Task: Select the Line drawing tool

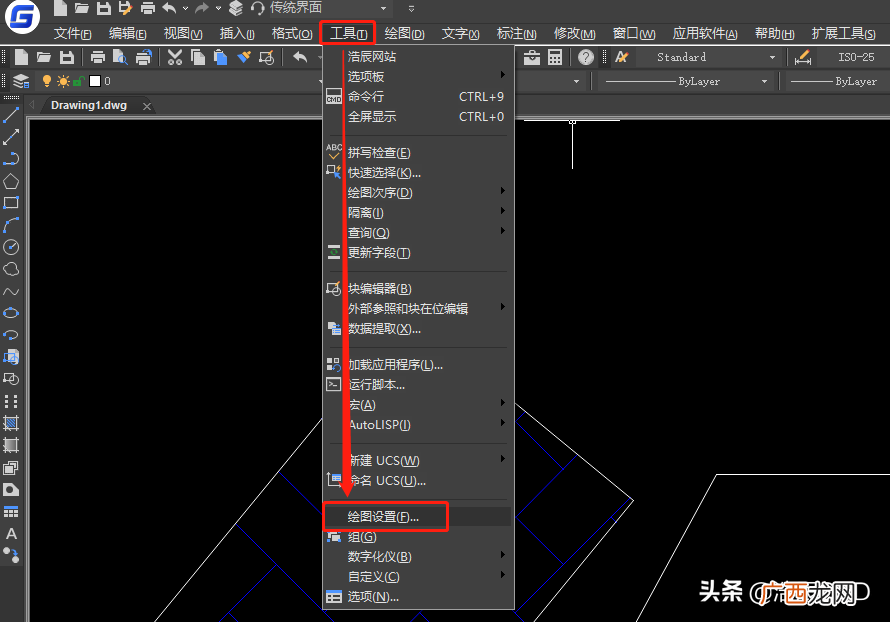Action: point(11,115)
